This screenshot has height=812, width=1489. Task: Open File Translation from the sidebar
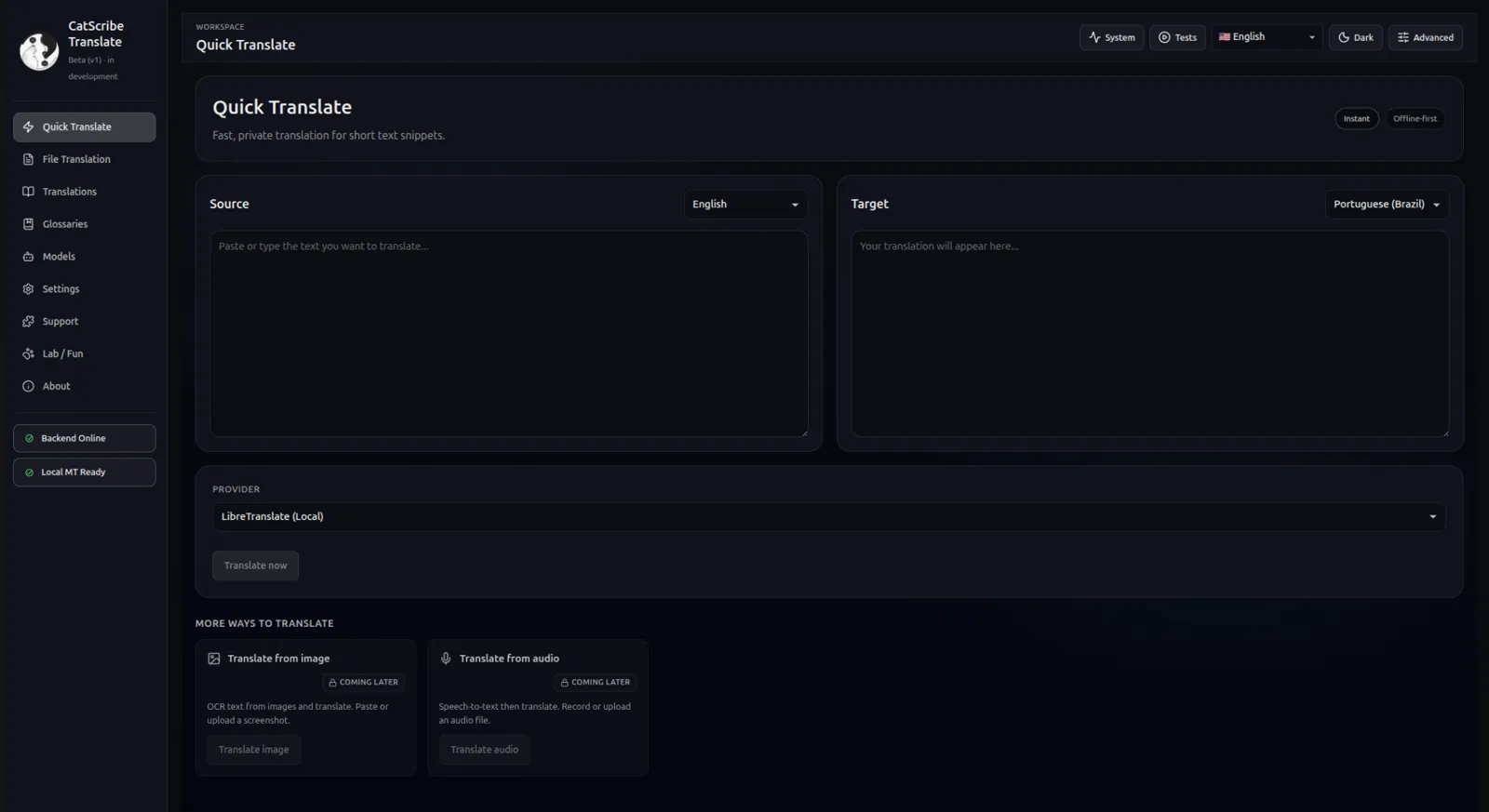[75, 159]
